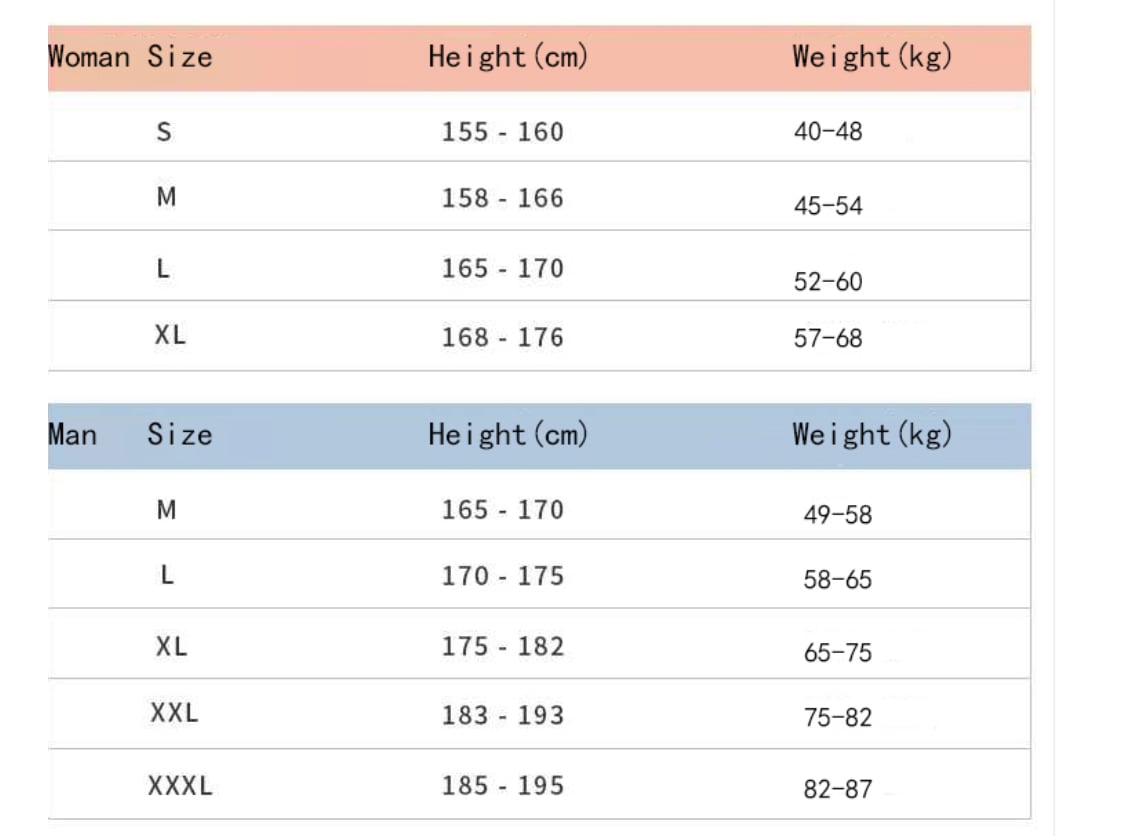Click the '158 - 166' height value
1125x836 pixels.
pos(503,198)
